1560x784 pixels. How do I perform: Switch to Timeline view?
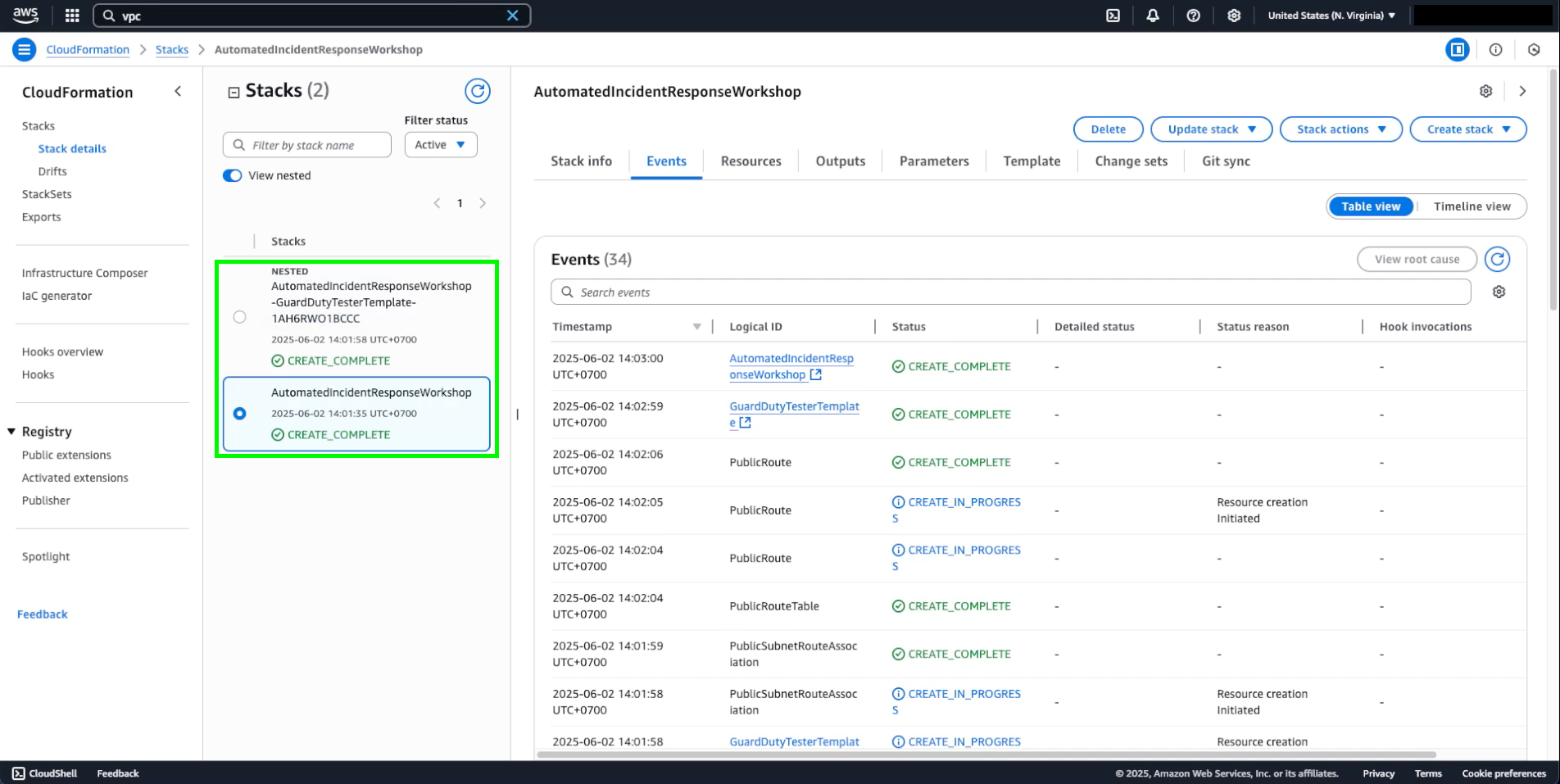coord(1472,206)
